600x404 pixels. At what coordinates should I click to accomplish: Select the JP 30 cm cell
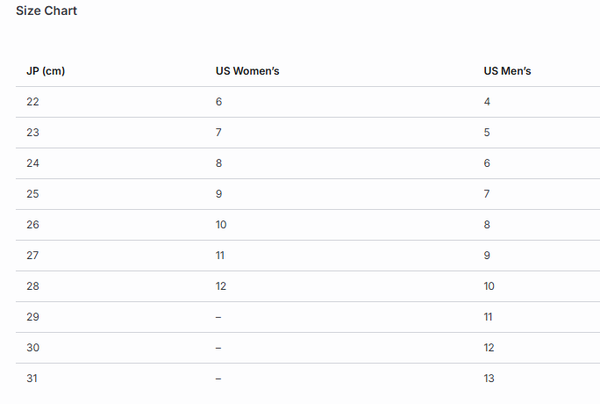click(x=33, y=348)
